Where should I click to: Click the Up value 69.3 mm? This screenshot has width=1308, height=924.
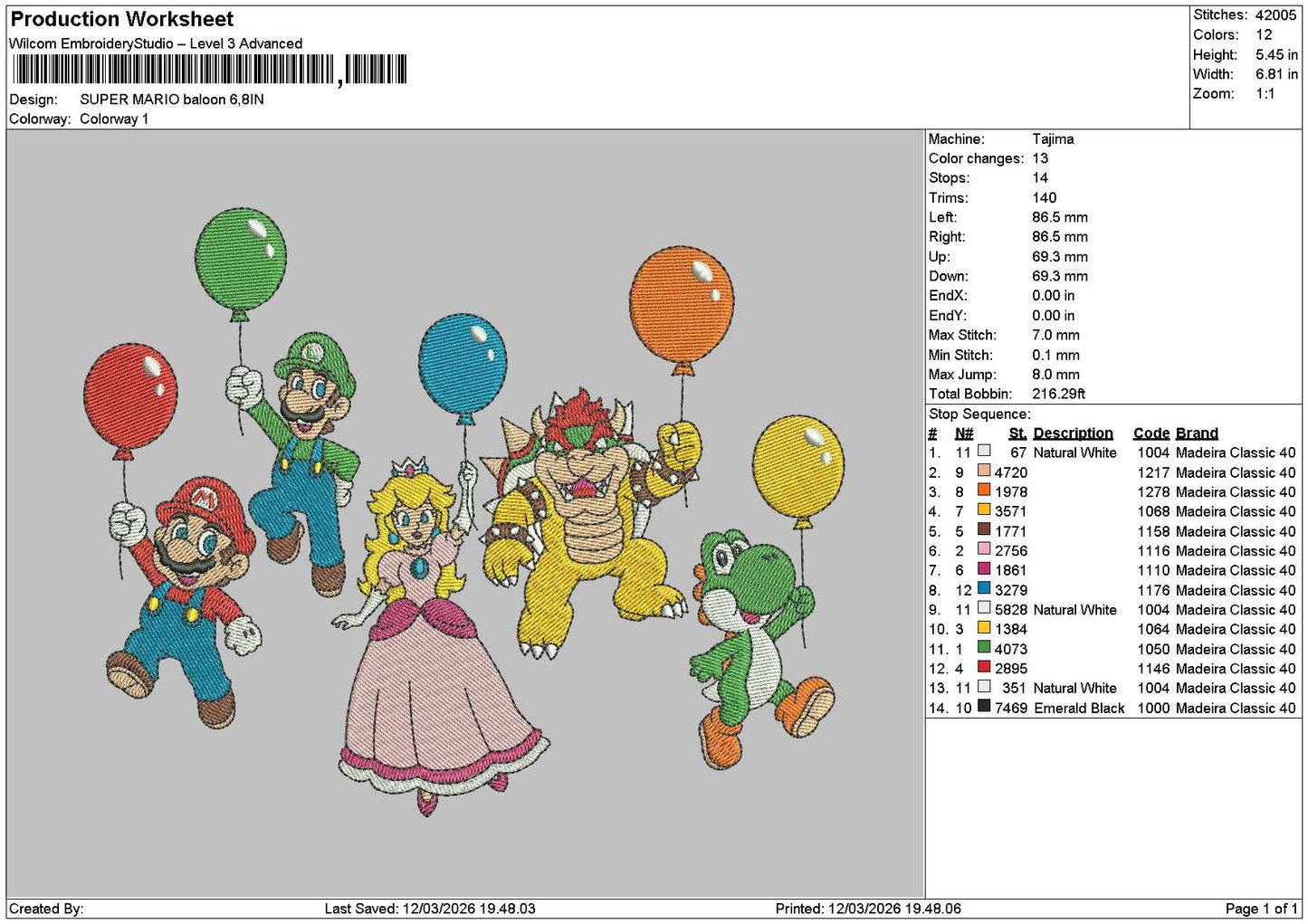tap(1060, 257)
